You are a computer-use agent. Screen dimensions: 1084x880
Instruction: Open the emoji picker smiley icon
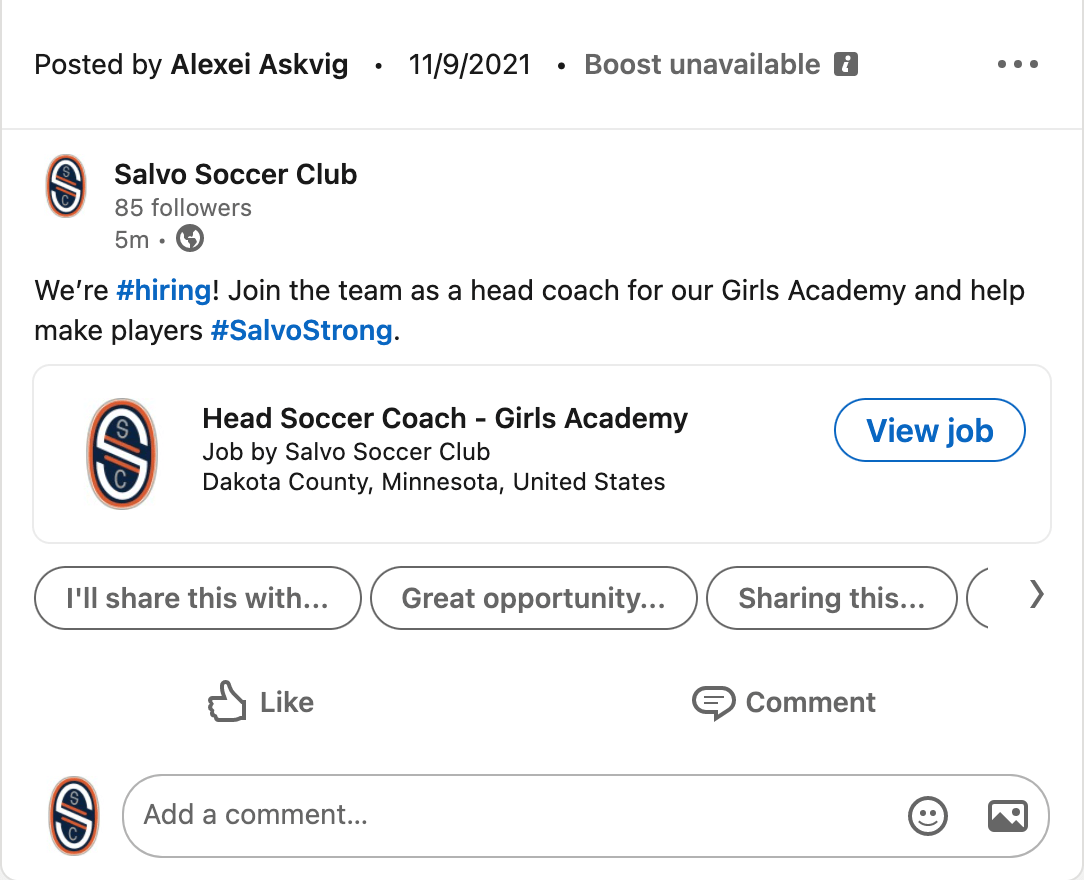[927, 816]
